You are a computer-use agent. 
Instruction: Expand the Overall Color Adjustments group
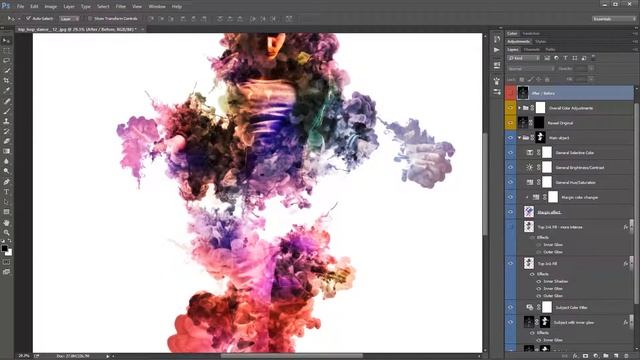pos(520,108)
